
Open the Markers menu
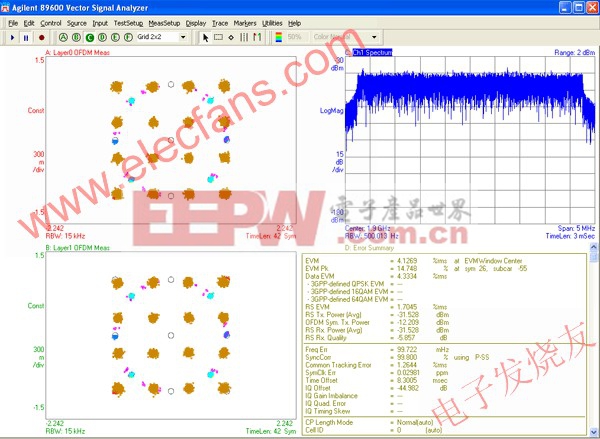coord(245,23)
